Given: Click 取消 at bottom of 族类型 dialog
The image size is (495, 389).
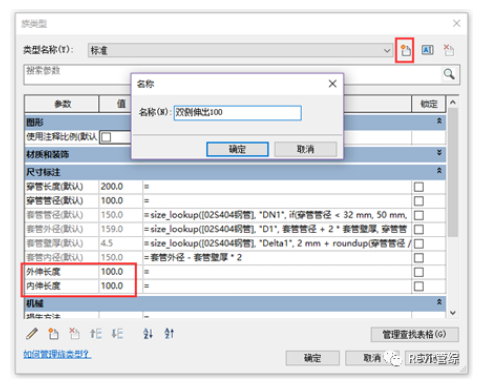Looking at the screenshot, I should click(x=372, y=358).
